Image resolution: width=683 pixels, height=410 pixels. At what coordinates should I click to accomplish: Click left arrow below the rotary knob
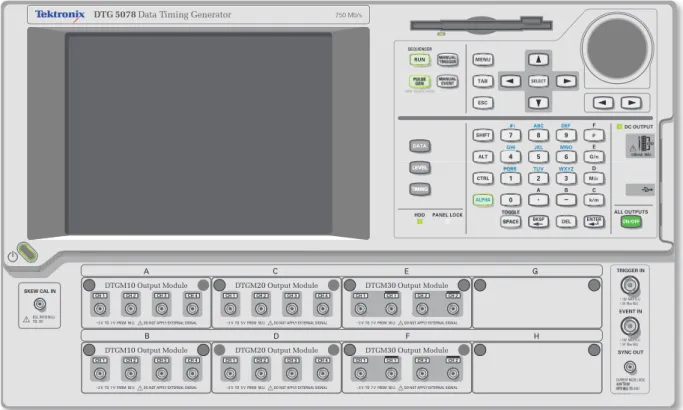(603, 103)
